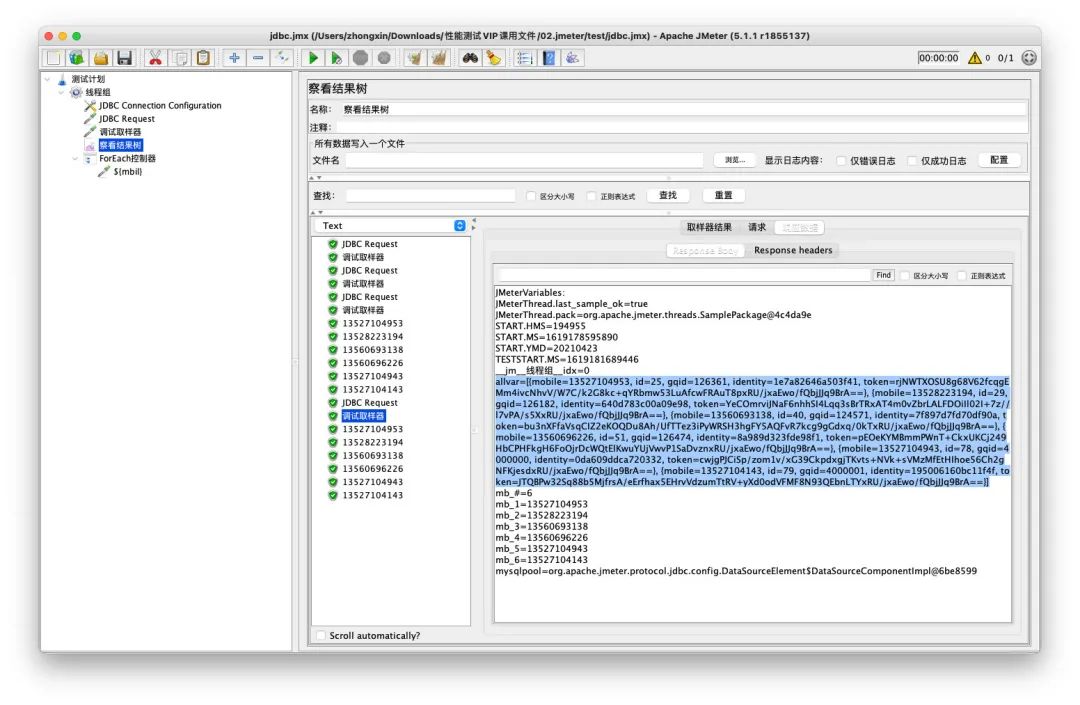Select the highlighted 调试取样器 result row

pyautogui.click(x=363, y=416)
